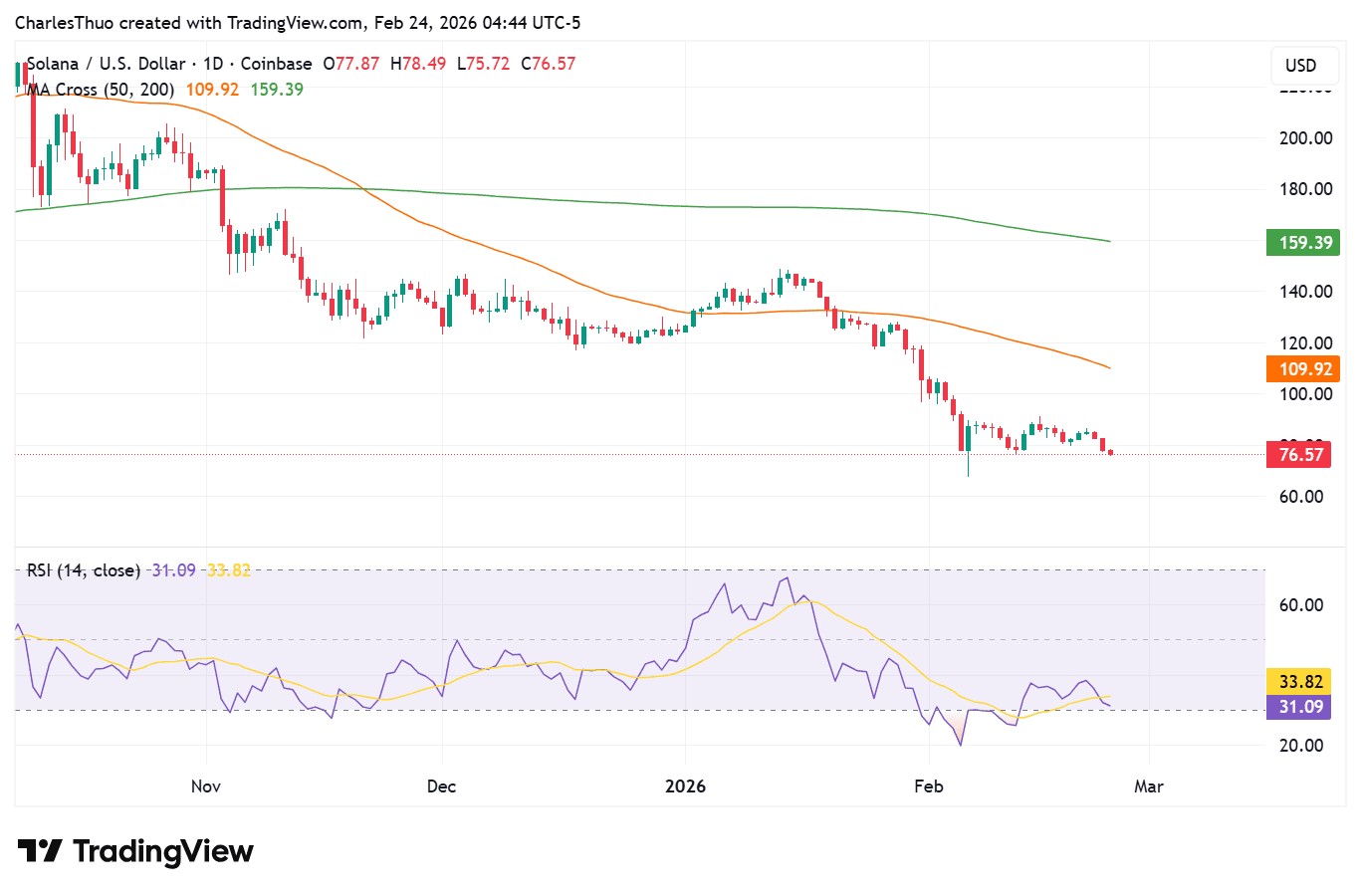Screen dimensions: 1361x896
Task: Click the RSI (14, close) indicator label
Action: (x=83, y=569)
